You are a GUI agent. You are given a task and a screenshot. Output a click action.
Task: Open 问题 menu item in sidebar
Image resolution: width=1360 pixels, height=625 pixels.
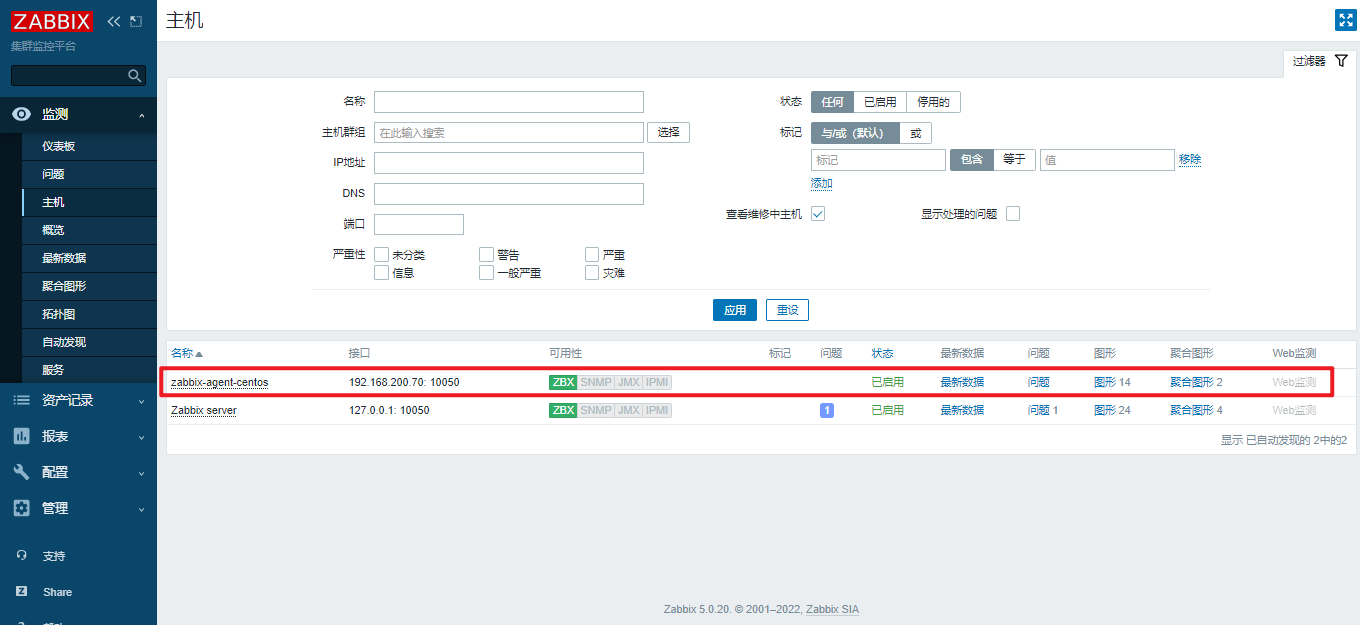(x=89, y=174)
